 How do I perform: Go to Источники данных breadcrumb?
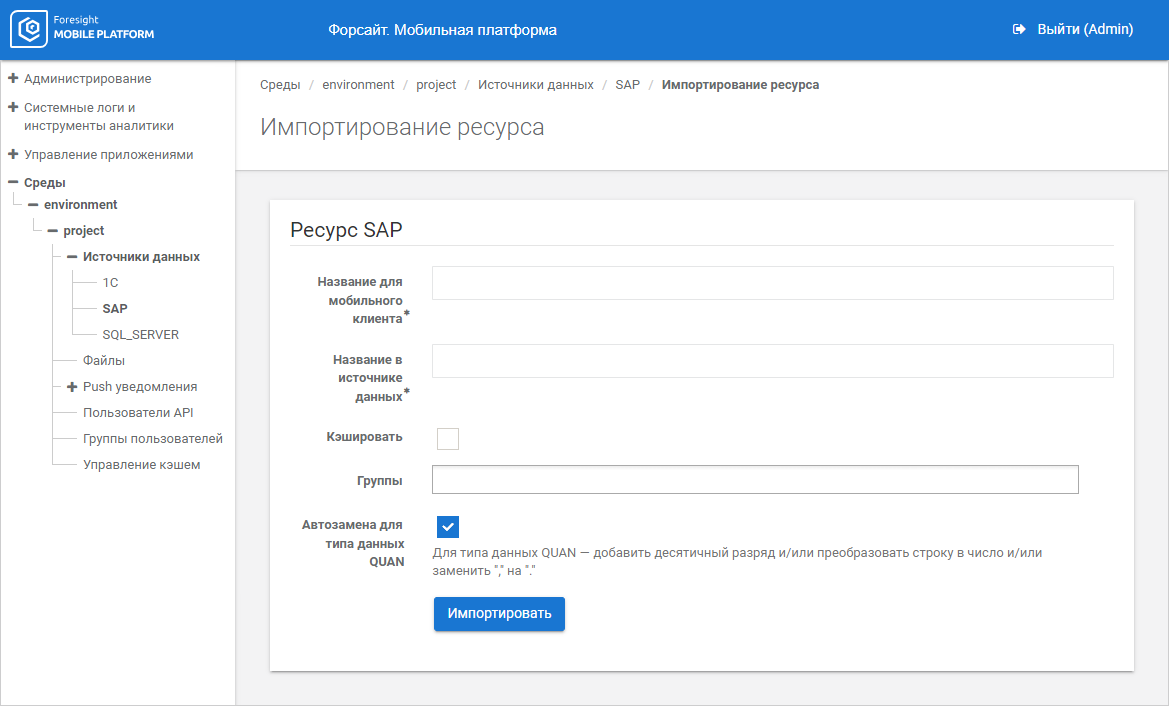(x=535, y=85)
